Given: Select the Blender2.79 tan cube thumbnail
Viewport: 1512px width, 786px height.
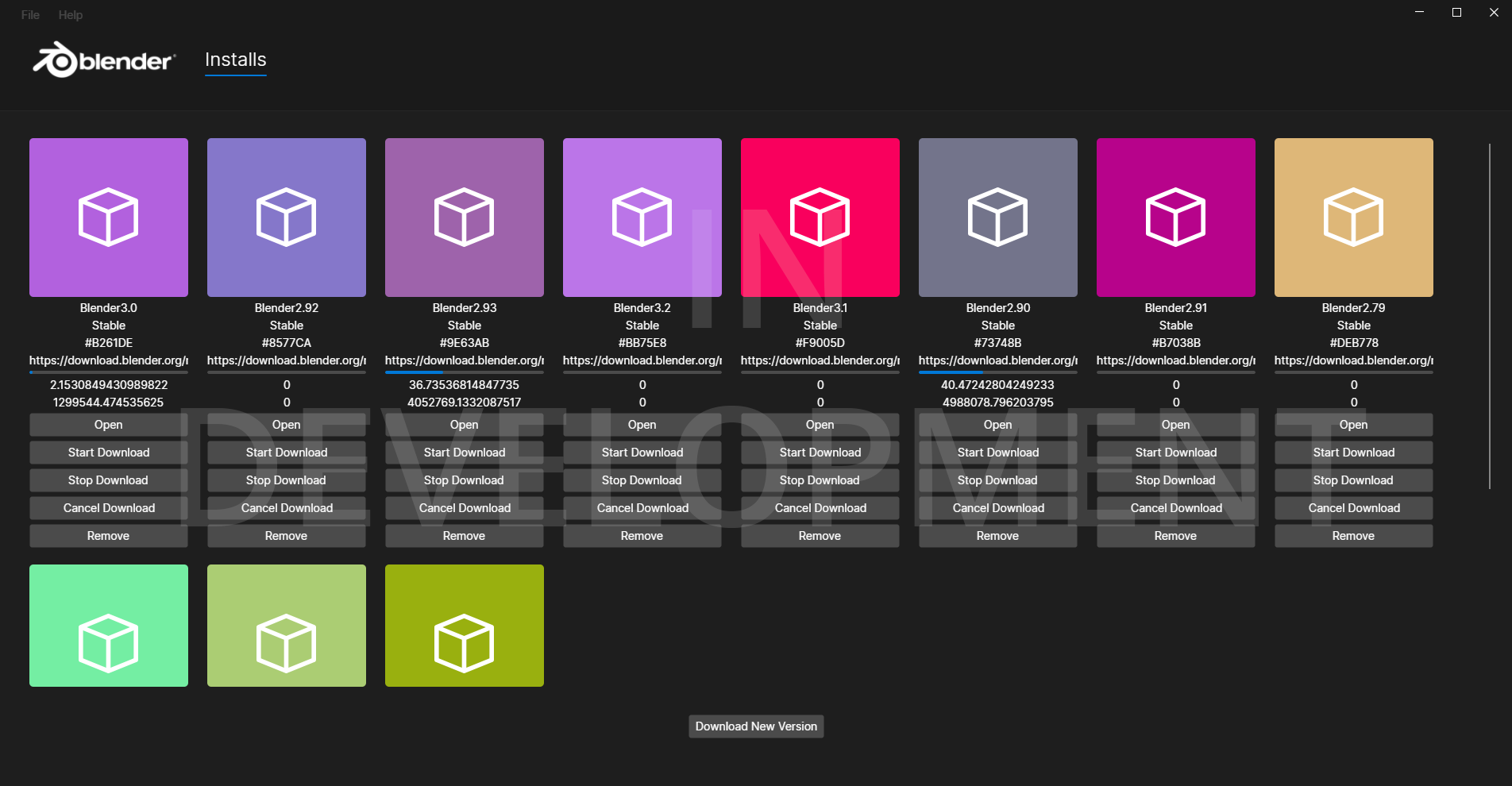Looking at the screenshot, I should click(1354, 218).
